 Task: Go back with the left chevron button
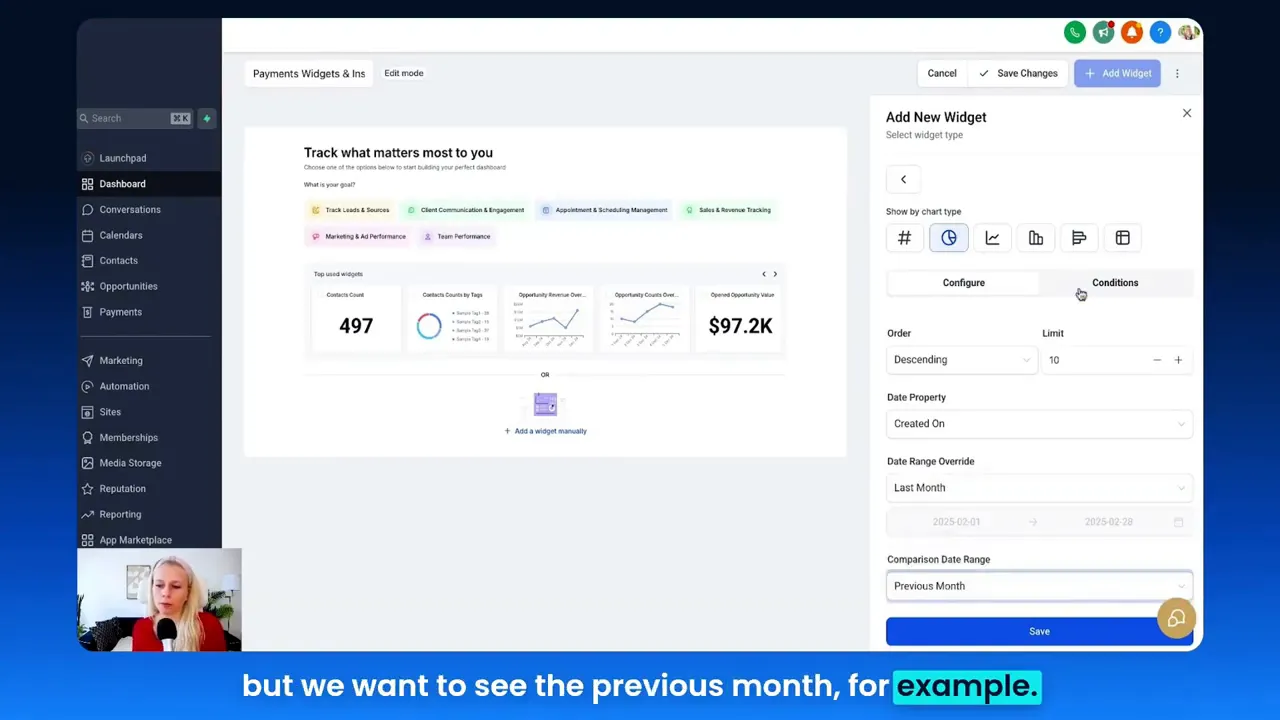tap(903, 180)
